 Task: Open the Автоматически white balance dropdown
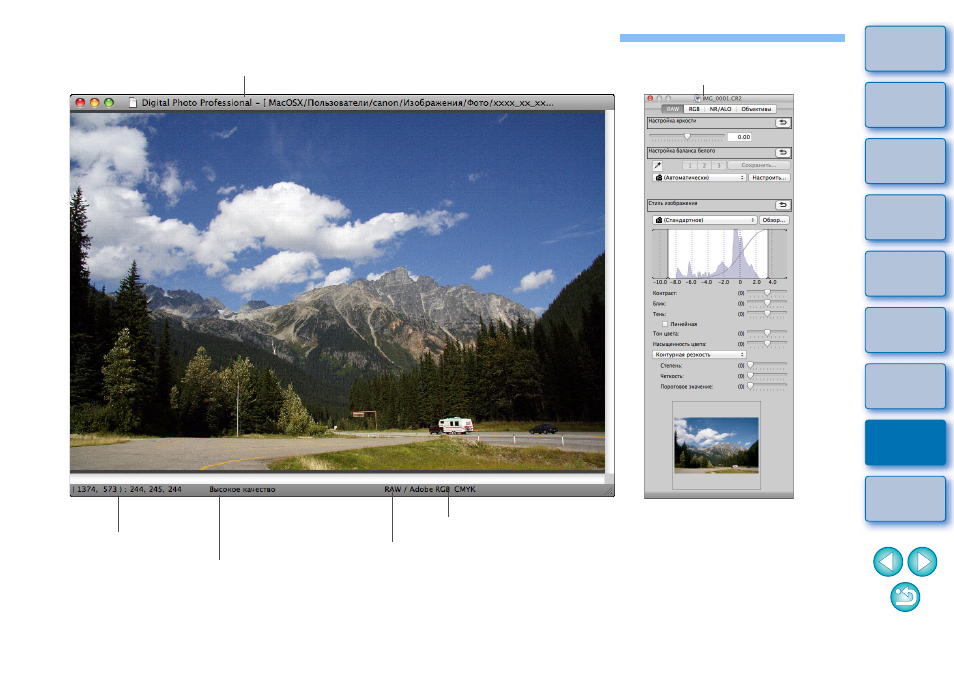tap(699, 178)
